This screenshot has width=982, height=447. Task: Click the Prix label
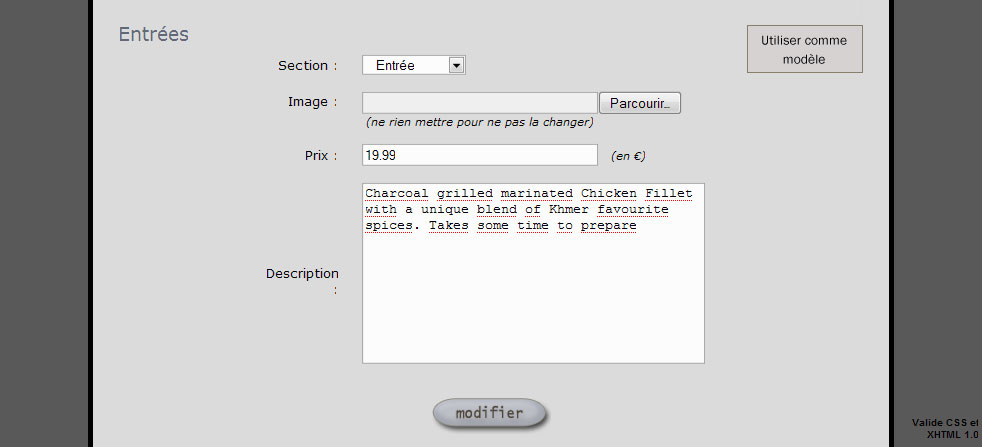(x=317, y=156)
